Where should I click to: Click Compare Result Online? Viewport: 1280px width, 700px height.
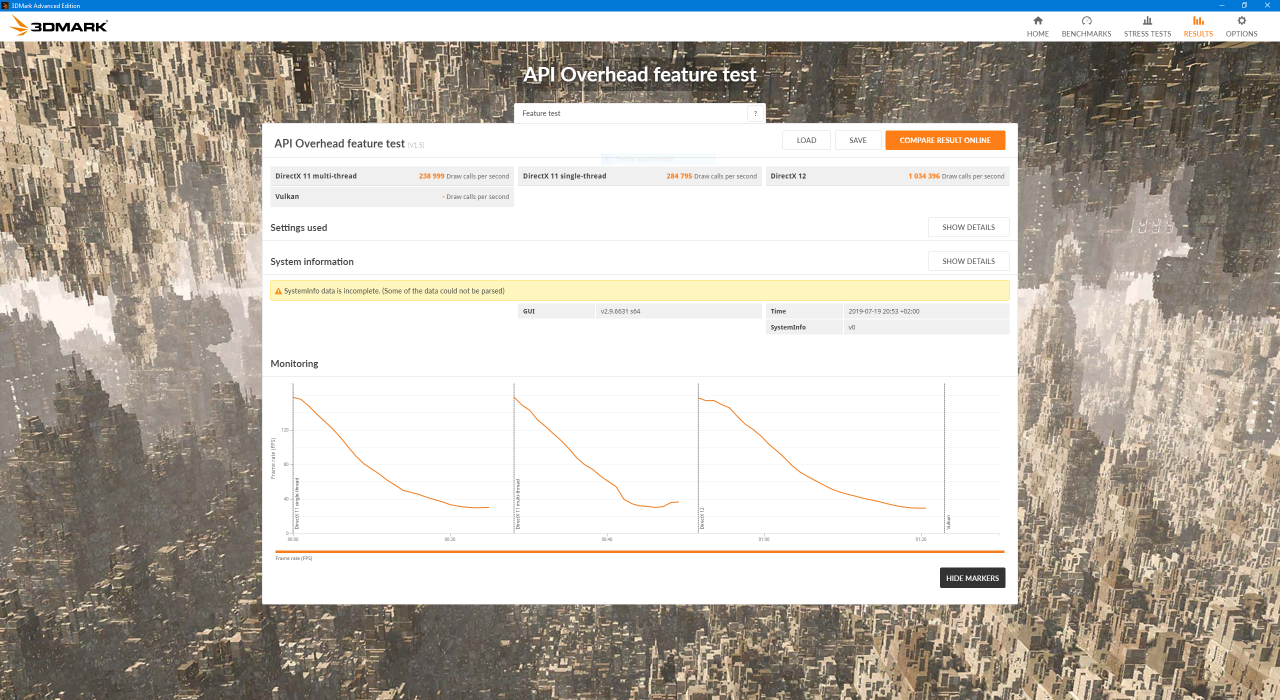coord(945,140)
